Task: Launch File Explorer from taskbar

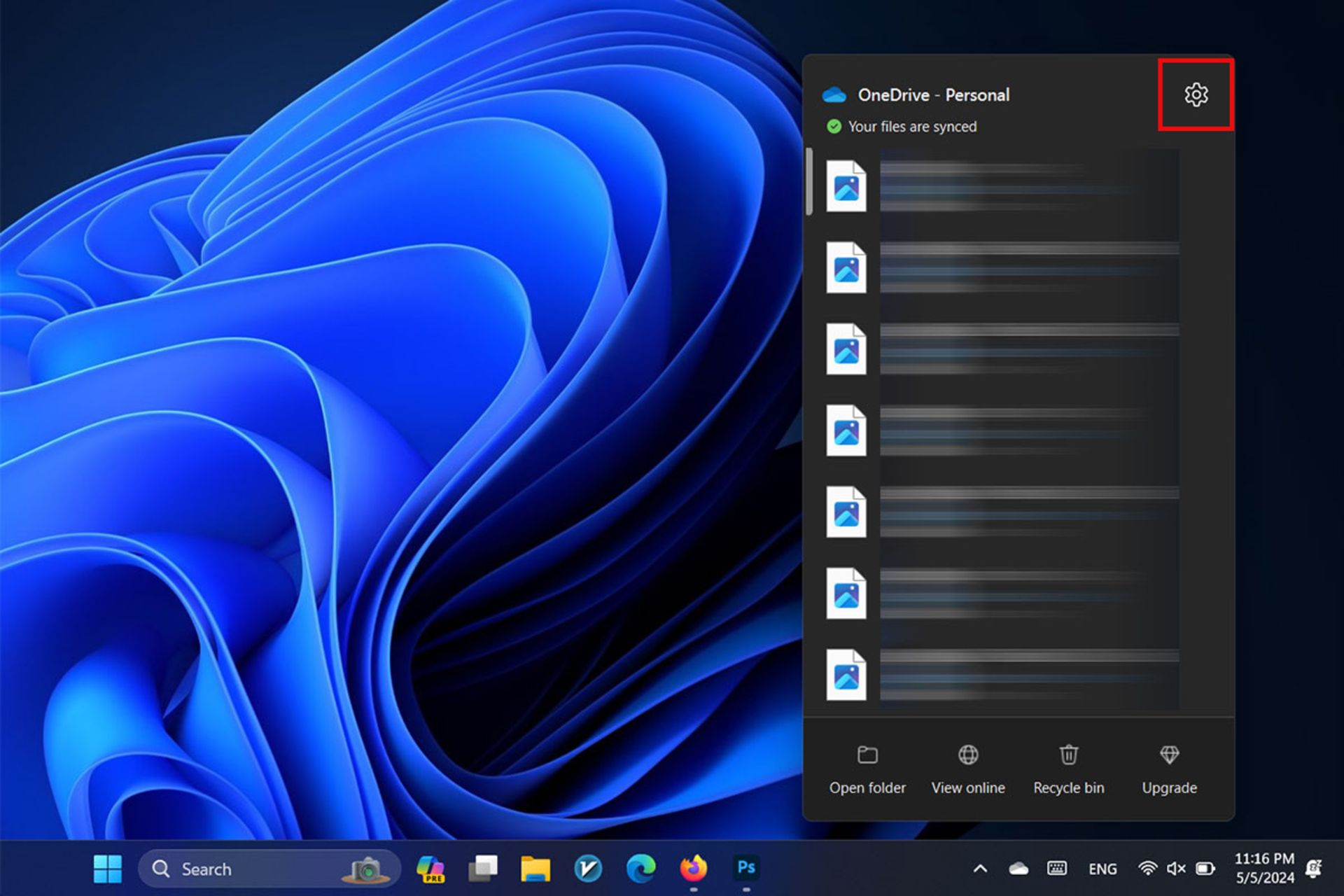Action: point(535,869)
